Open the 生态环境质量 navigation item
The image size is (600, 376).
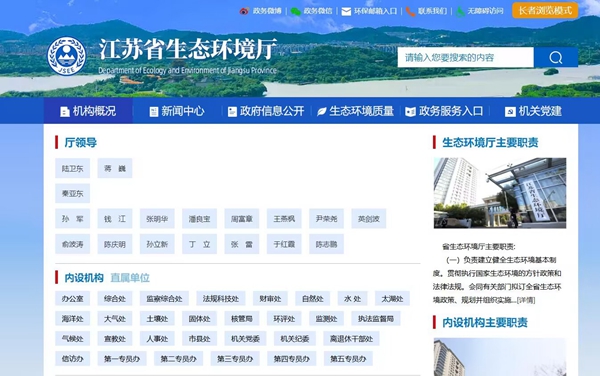pos(355,111)
